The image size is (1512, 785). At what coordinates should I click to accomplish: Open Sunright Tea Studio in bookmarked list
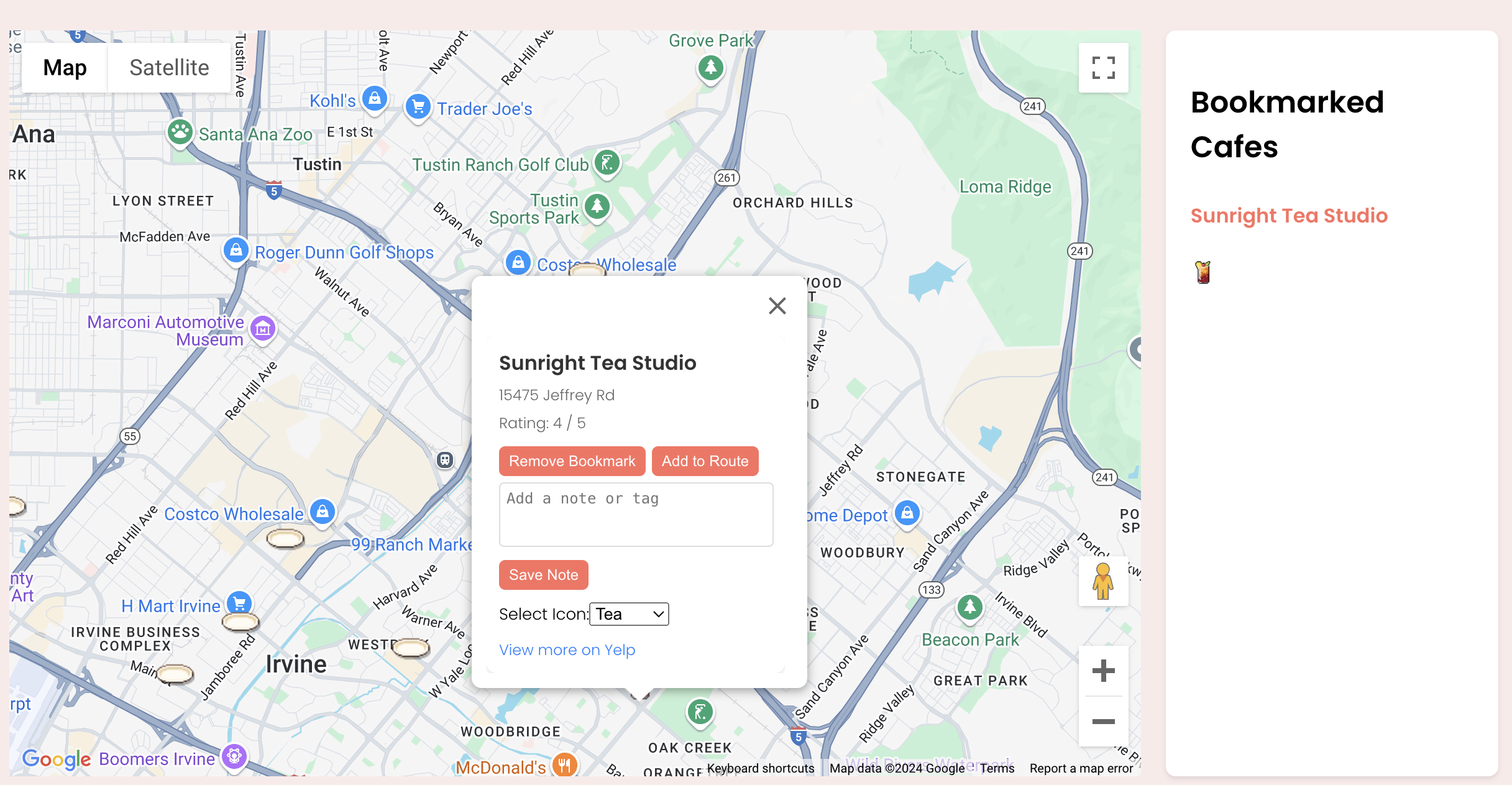point(1288,216)
